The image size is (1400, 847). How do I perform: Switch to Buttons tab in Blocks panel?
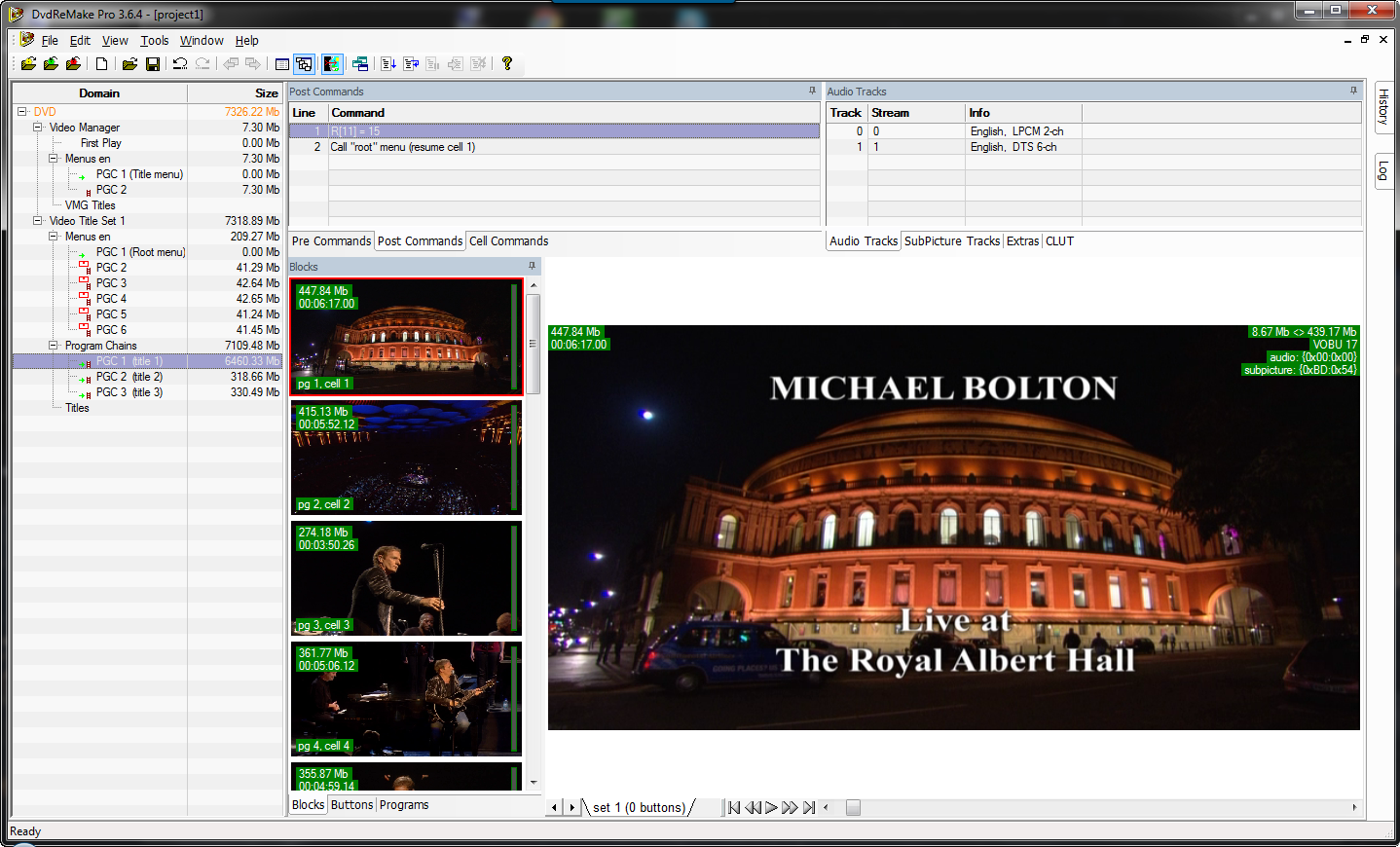pos(351,805)
